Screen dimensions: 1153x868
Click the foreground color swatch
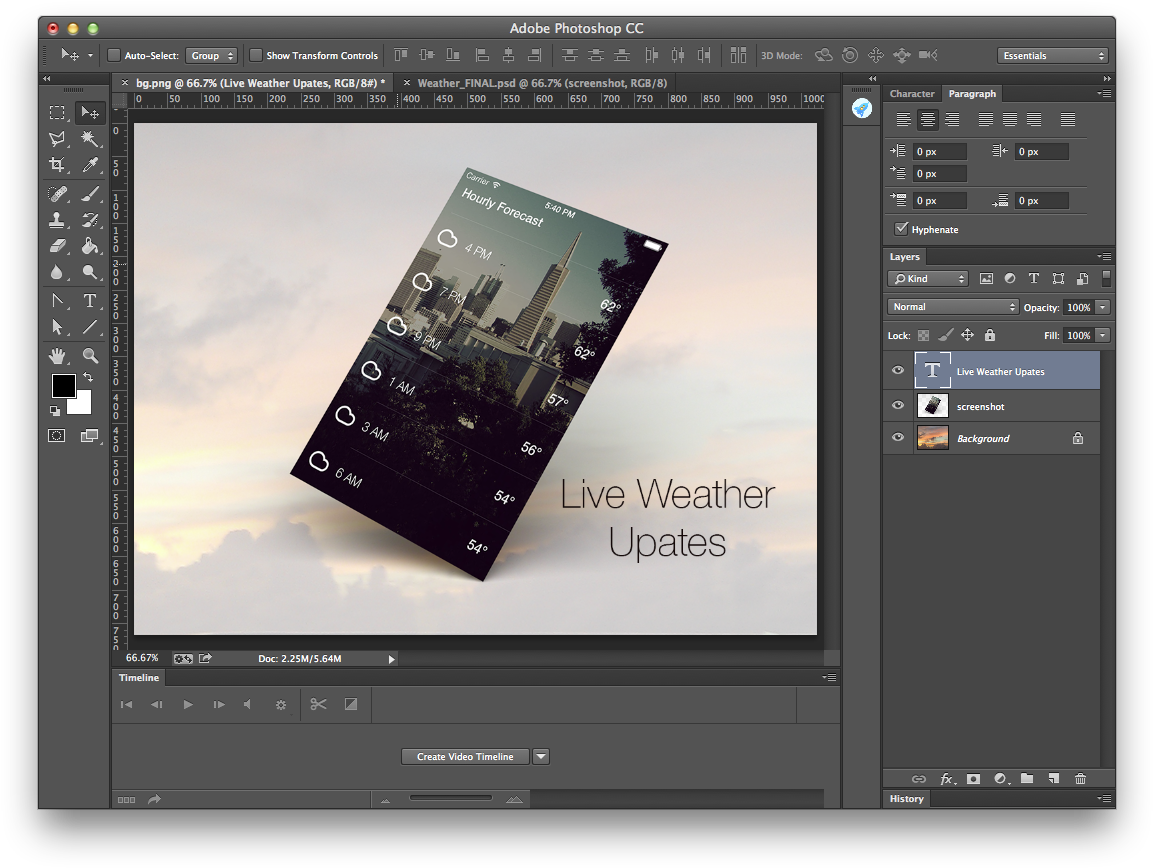(63, 385)
